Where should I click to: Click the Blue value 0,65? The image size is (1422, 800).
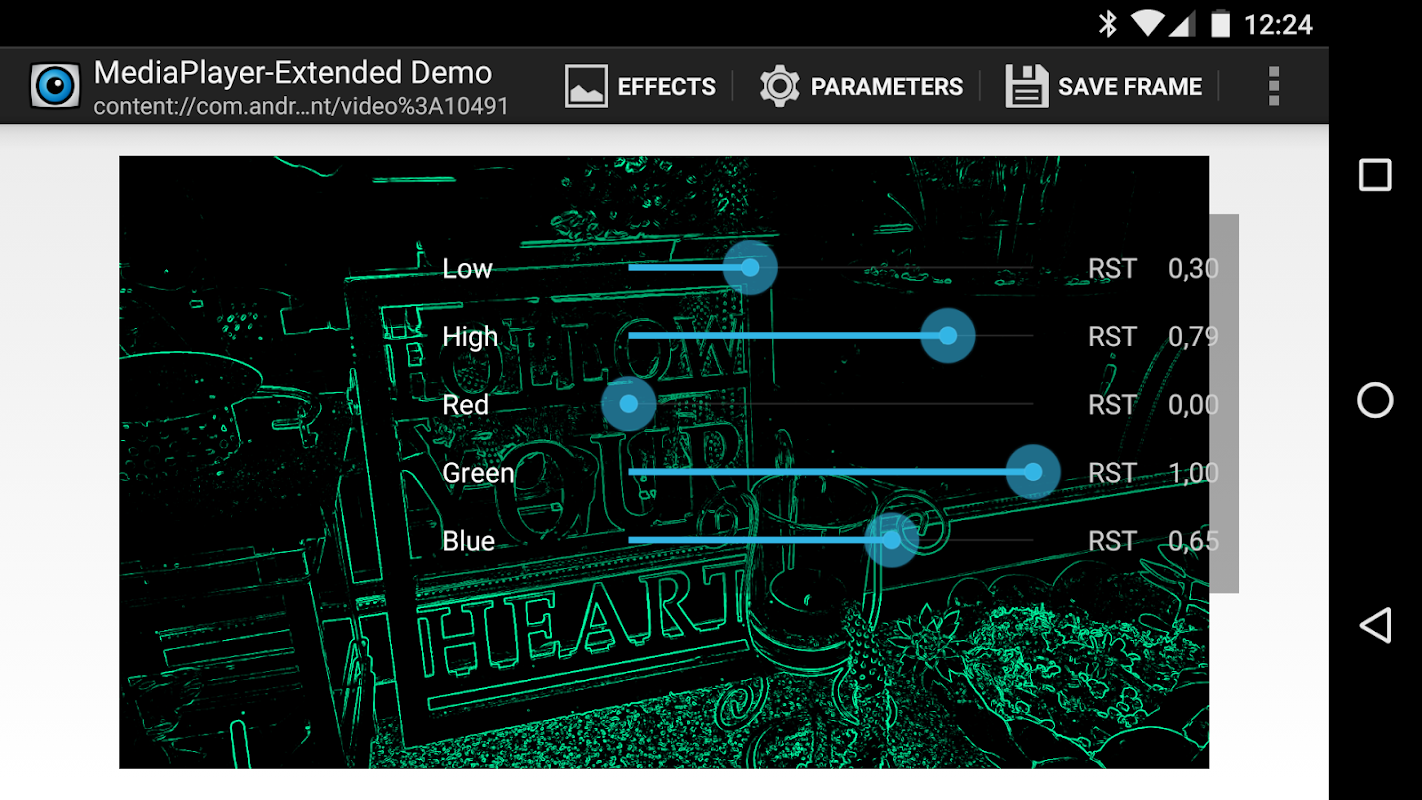coord(1193,541)
